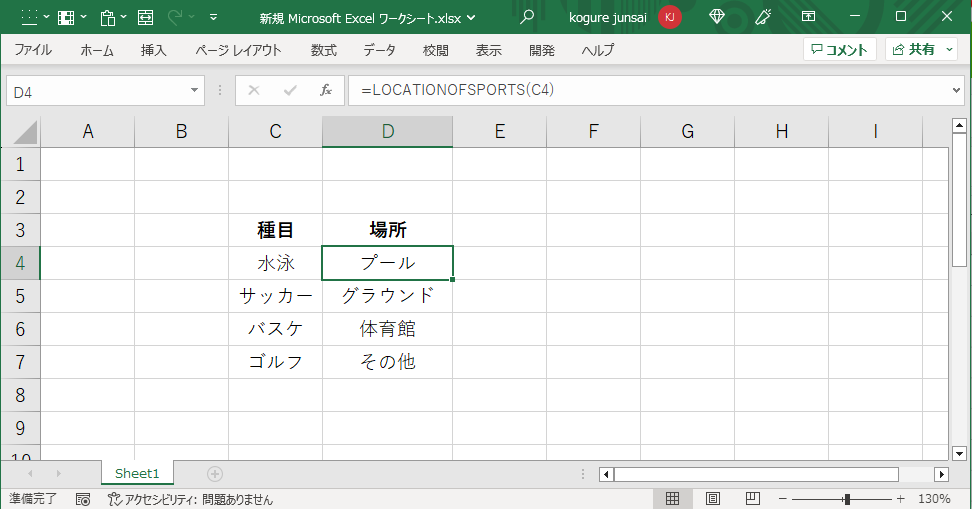Screen dimensions: 972x509
Task: Click the enter checkmark icon in formula bar
Action: pyautogui.click(x=289, y=91)
